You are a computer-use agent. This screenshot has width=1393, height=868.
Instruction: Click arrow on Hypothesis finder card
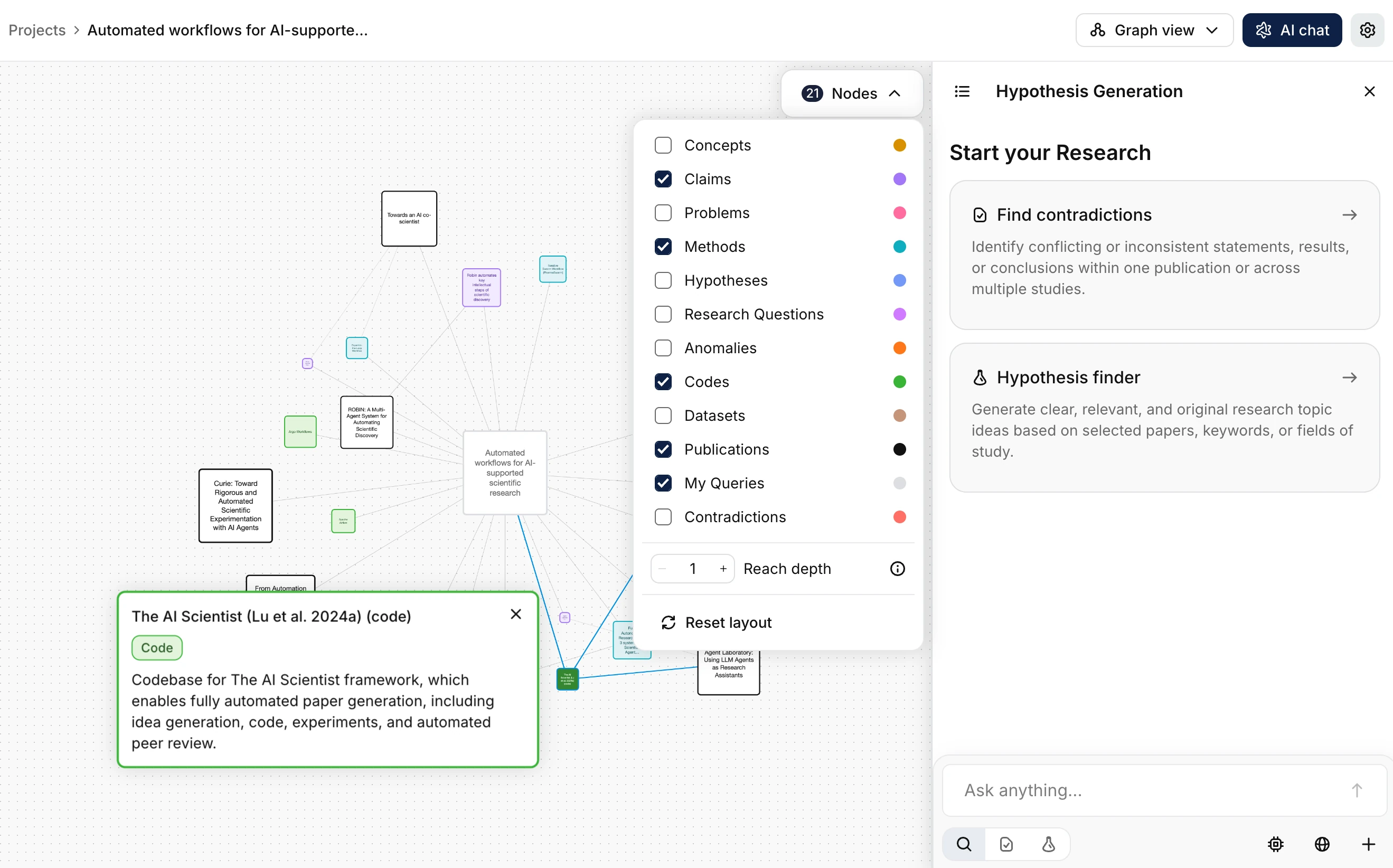click(1349, 378)
